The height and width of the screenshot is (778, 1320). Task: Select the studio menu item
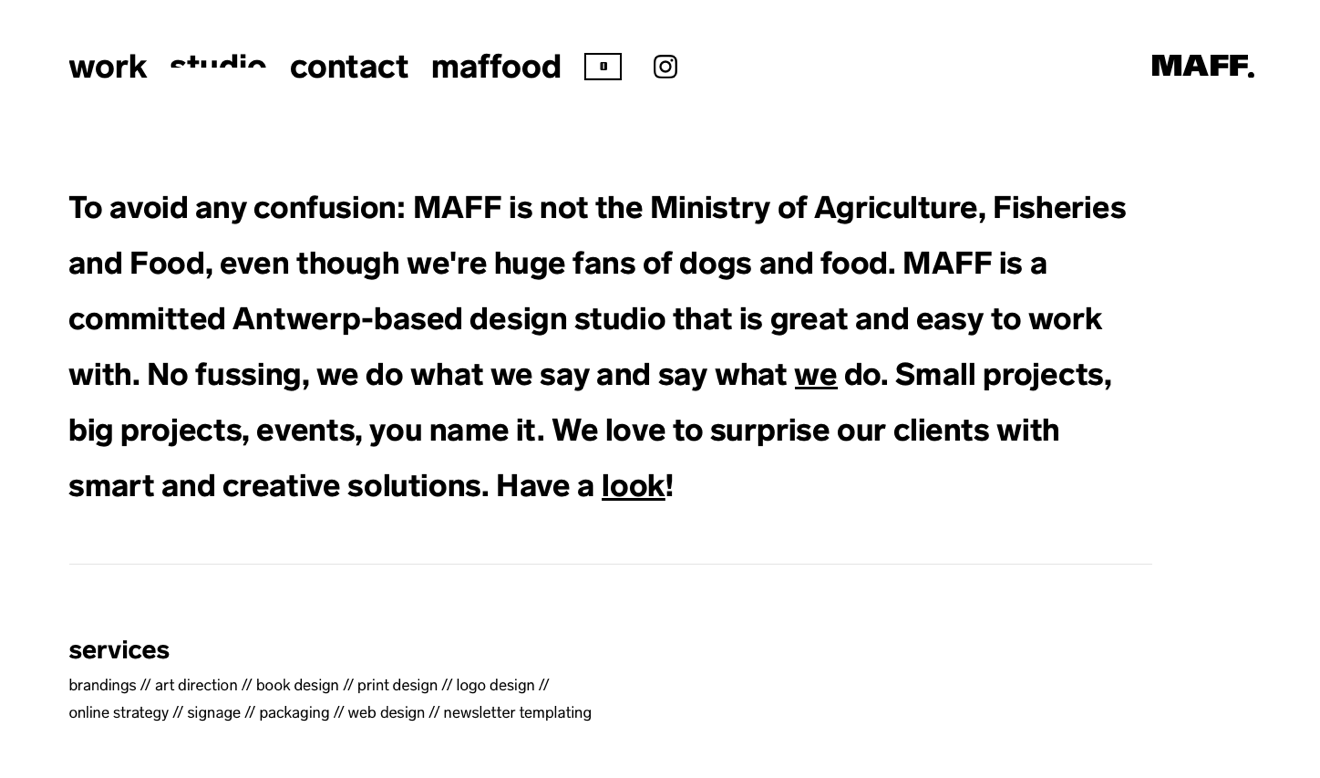coord(218,66)
